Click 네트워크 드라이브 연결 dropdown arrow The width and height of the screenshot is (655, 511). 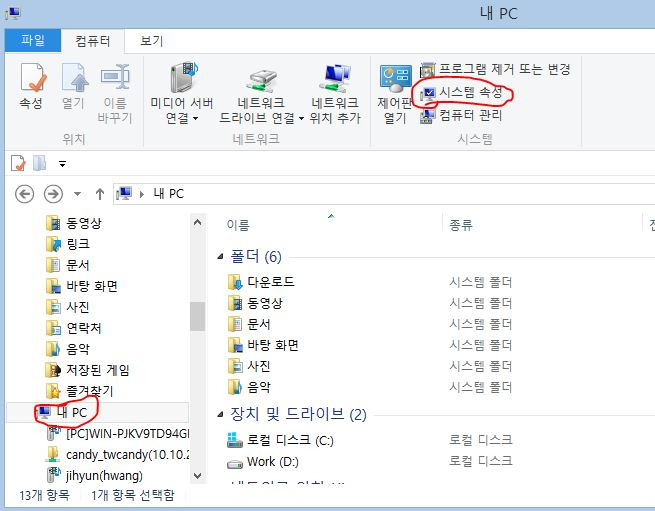[301, 119]
